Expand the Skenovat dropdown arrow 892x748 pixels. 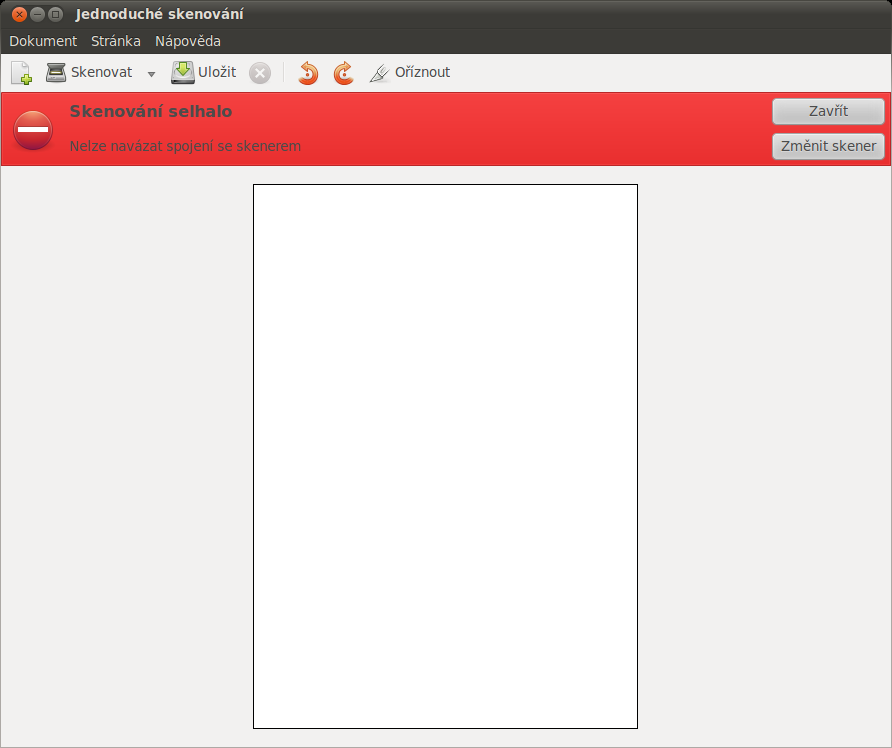pos(151,73)
